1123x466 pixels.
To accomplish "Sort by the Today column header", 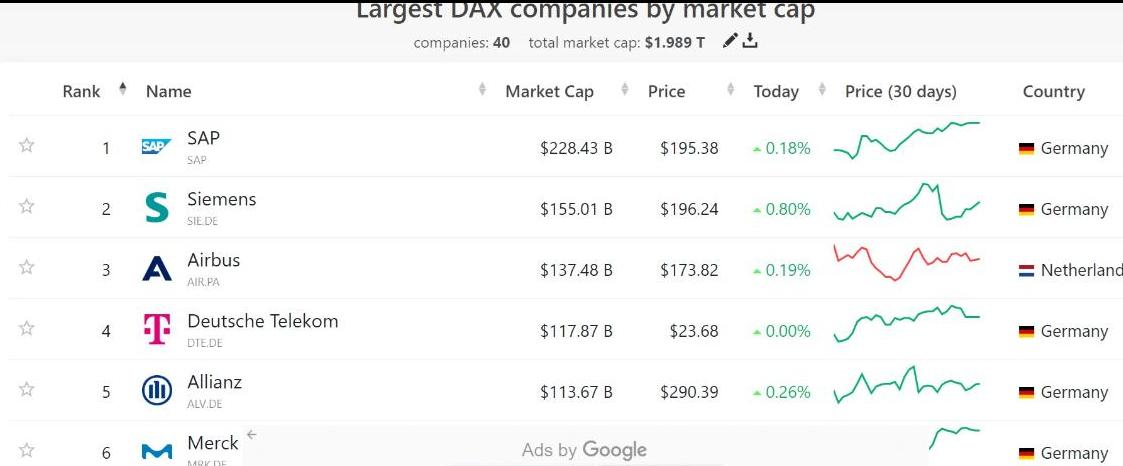I will click(x=776, y=91).
